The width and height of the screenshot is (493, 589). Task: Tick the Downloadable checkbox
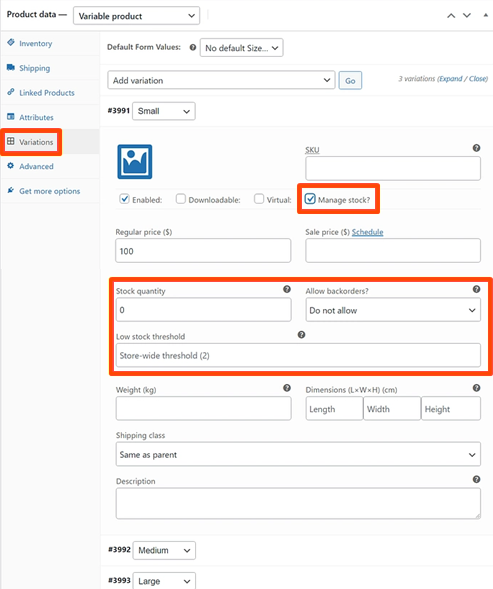pos(181,199)
